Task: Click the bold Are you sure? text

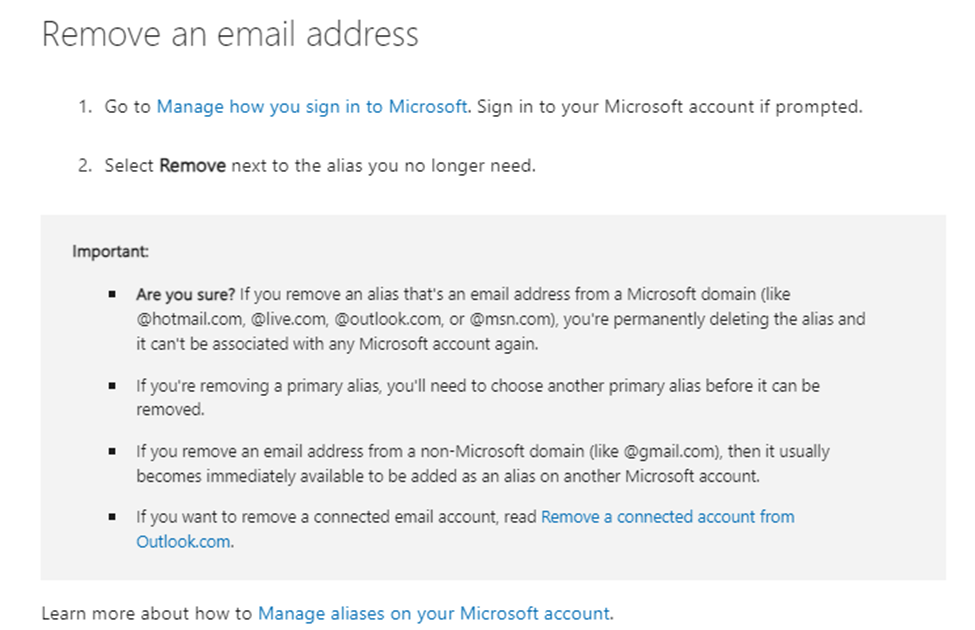Action: click(x=185, y=294)
